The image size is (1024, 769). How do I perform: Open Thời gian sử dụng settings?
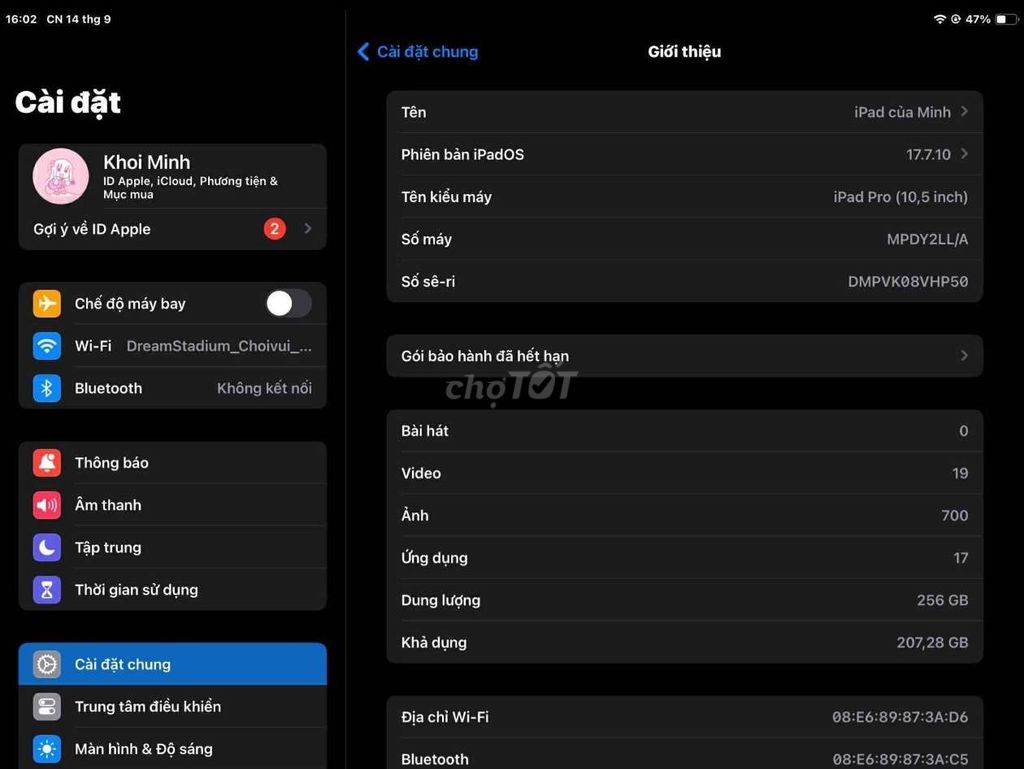(x=172, y=590)
